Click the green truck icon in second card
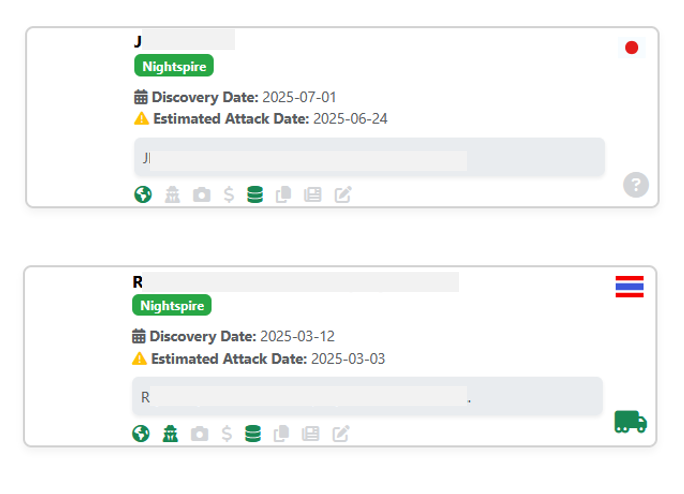The height and width of the screenshot is (494, 684). click(x=630, y=422)
